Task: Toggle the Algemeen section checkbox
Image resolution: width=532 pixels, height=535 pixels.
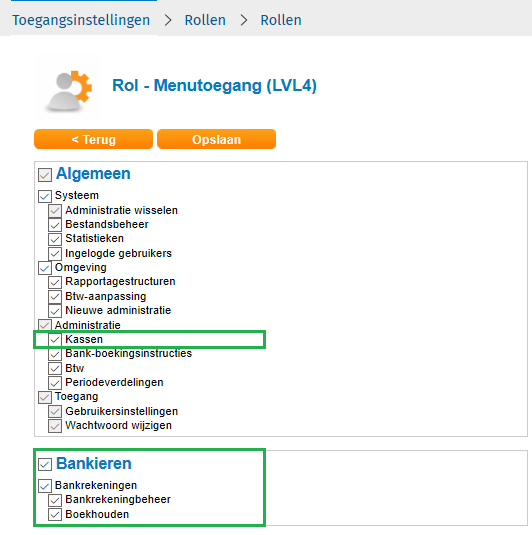Action: [45, 174]
